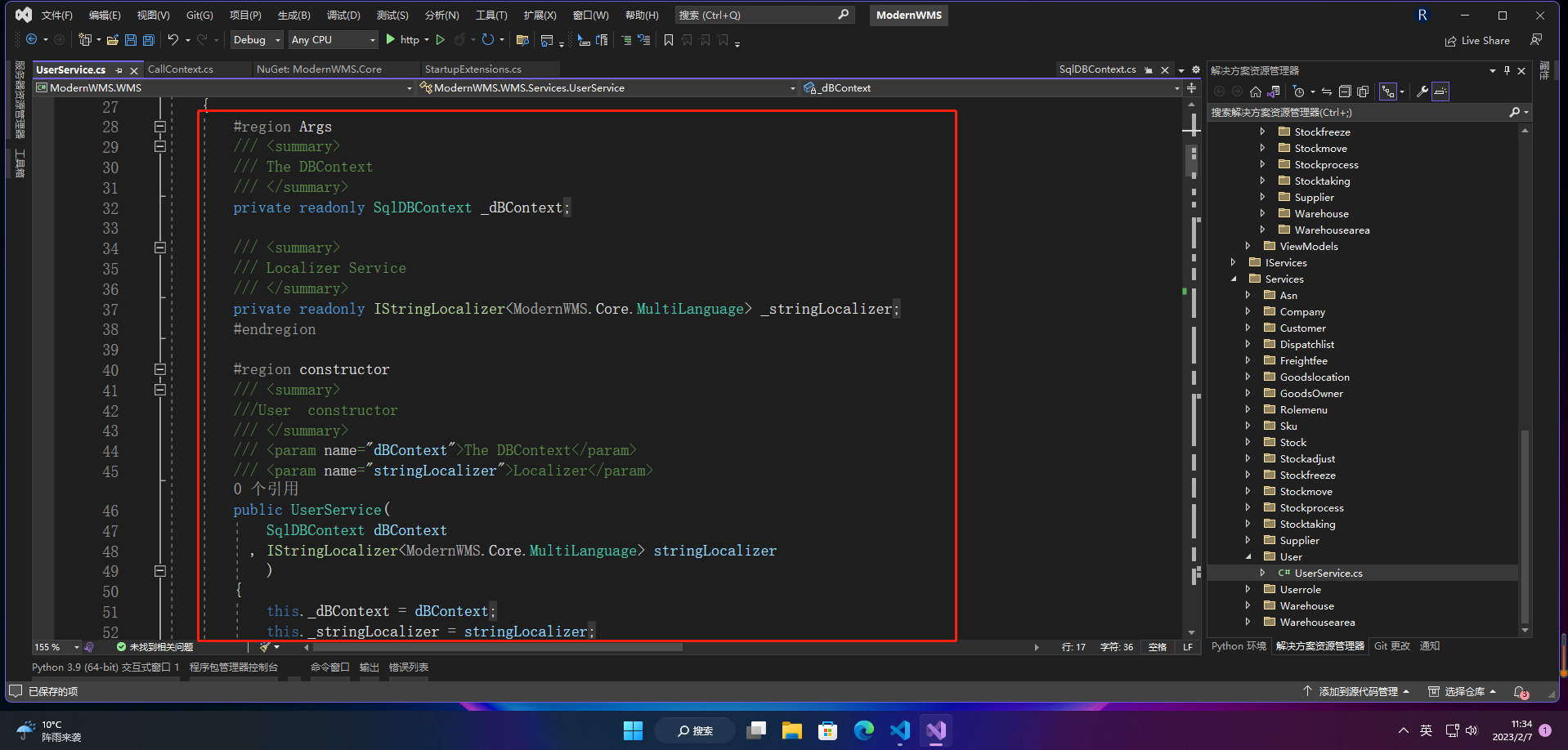
Task: Collapse the Args region at line 28
Action: point(160,127)
